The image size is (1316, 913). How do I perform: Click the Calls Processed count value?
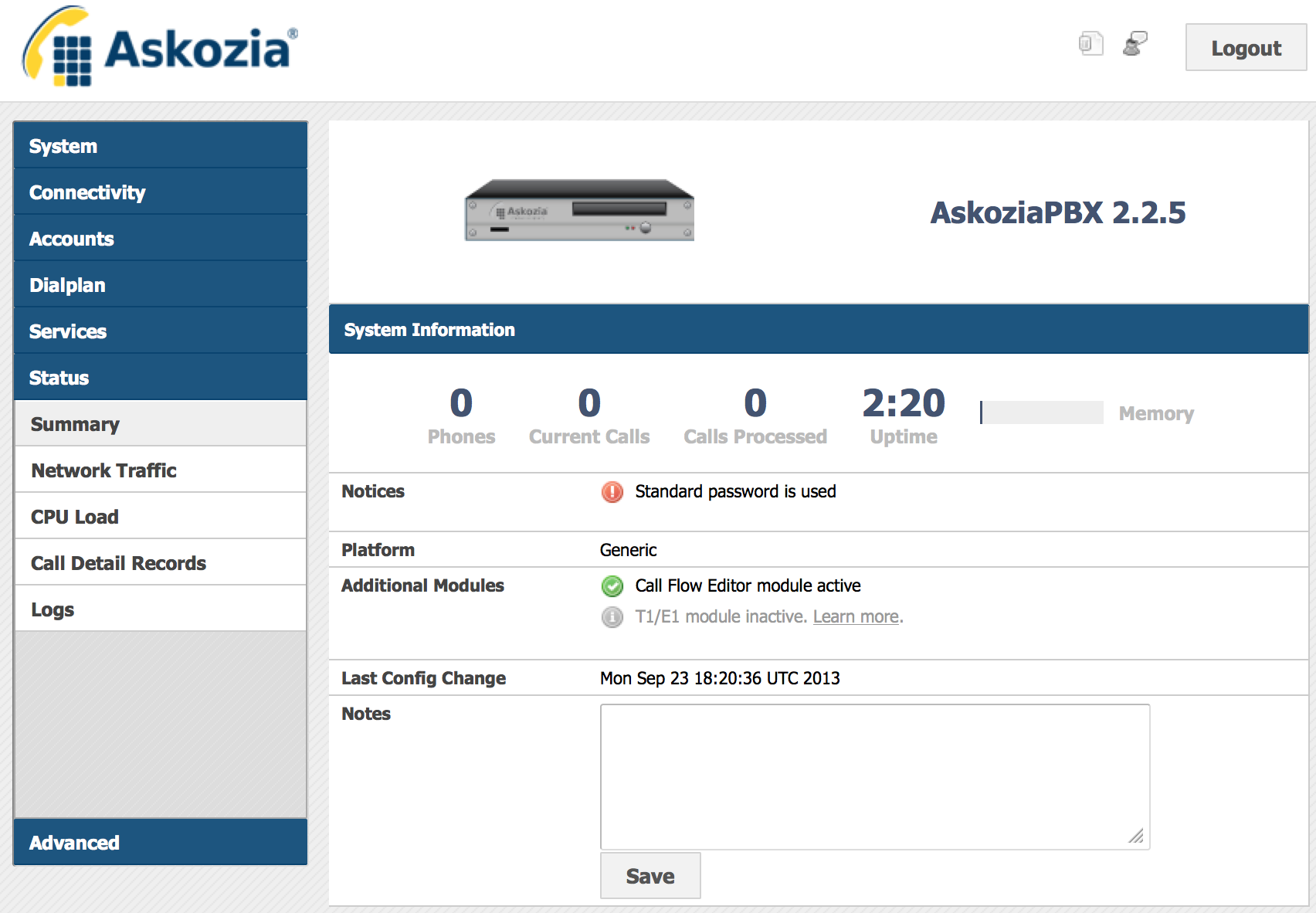[x=755, y=402]
